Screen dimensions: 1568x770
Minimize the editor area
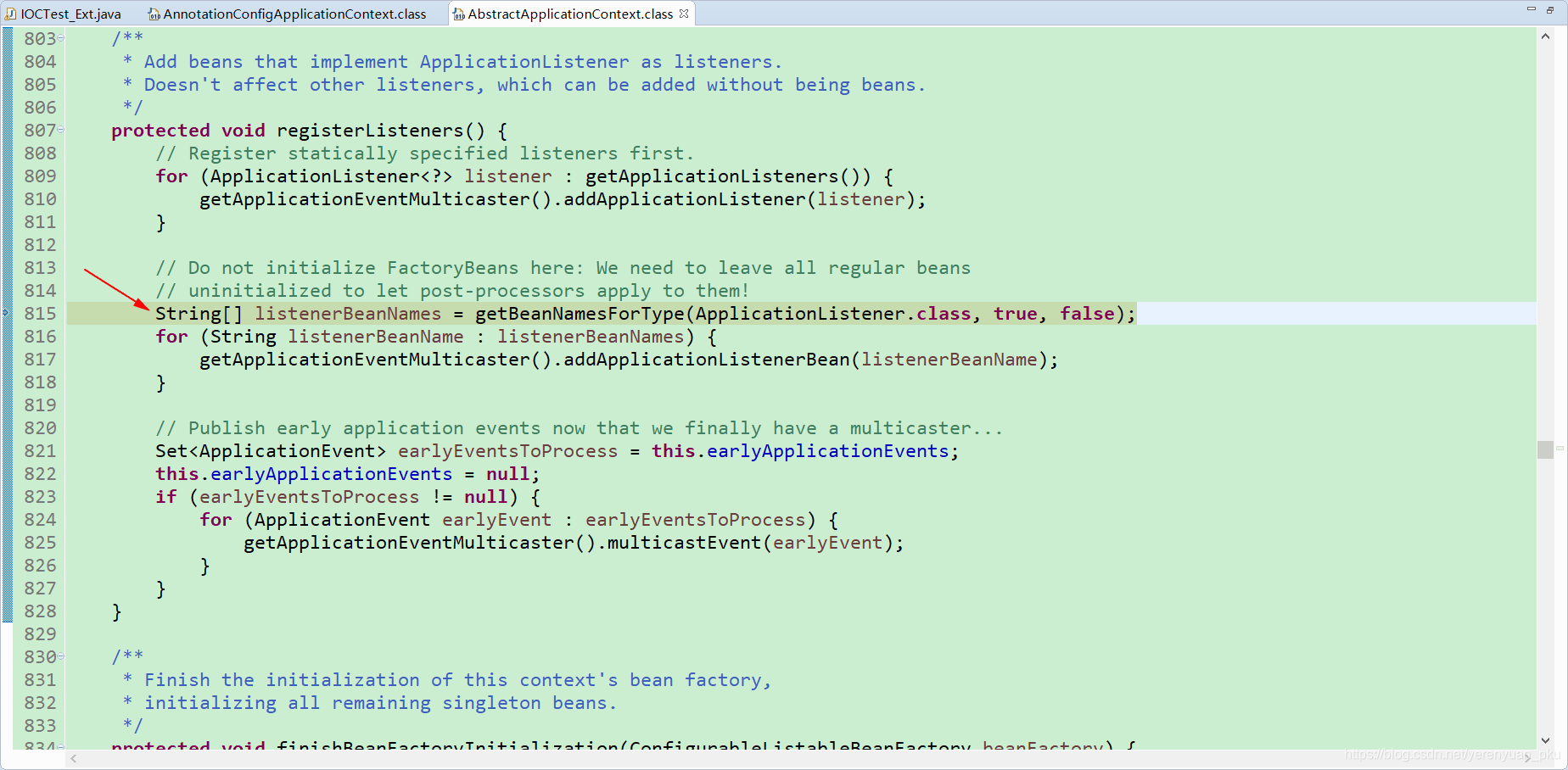1532,9
